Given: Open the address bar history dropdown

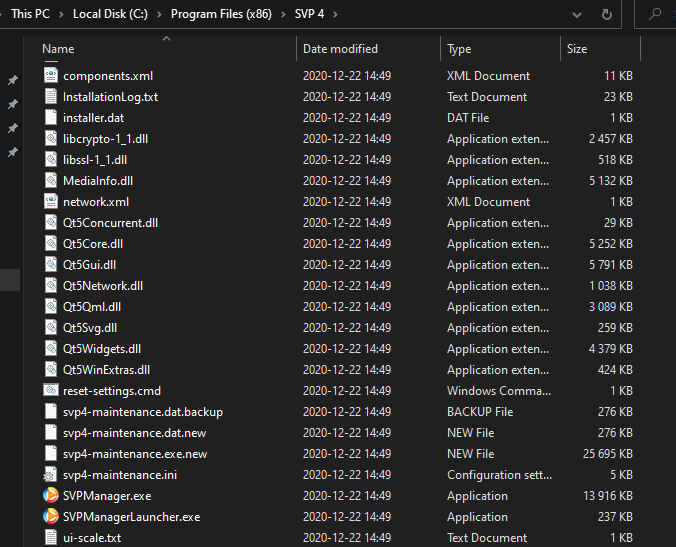Looking at the screenshot, I should click(576, 15).
